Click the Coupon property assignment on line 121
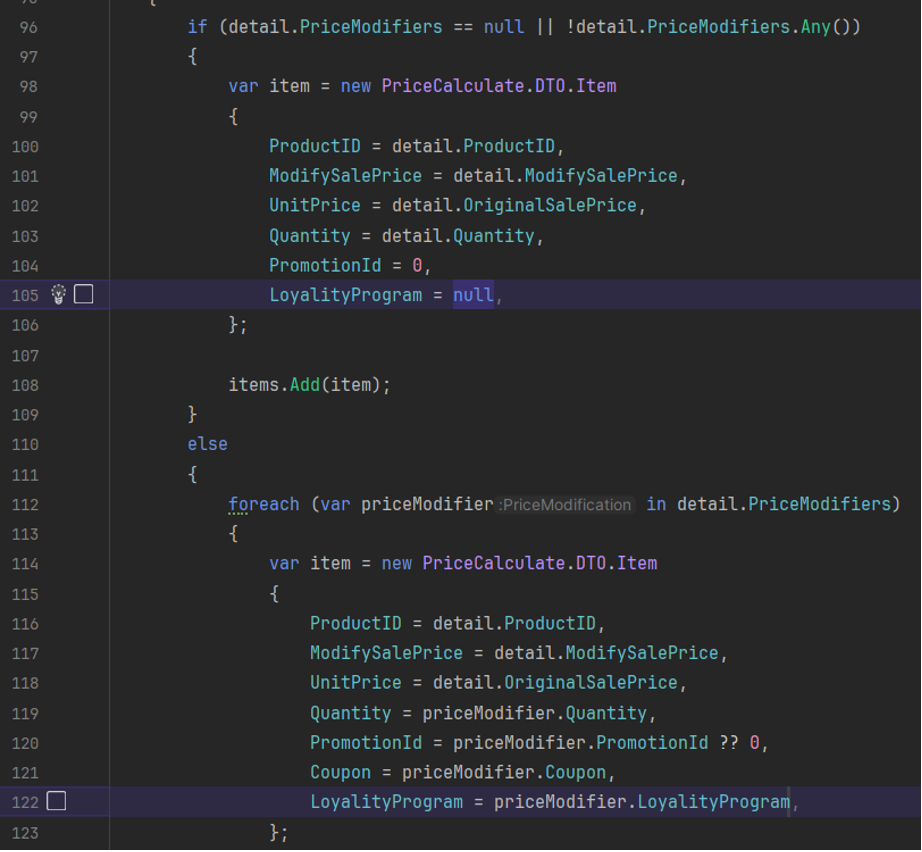 [x=340, y=772]
